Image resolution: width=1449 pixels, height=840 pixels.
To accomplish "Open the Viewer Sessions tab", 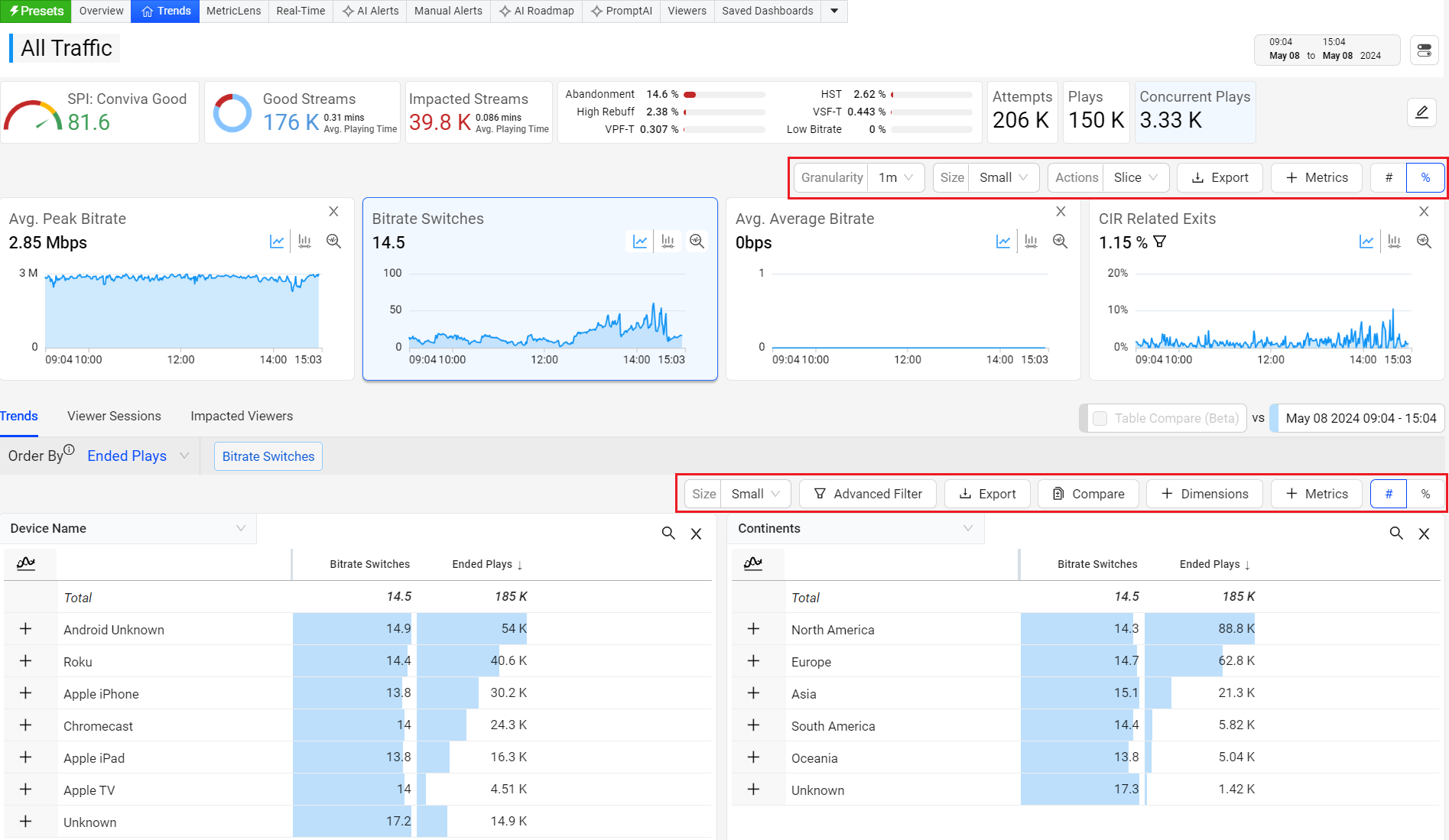I will (x=114, y=416).
